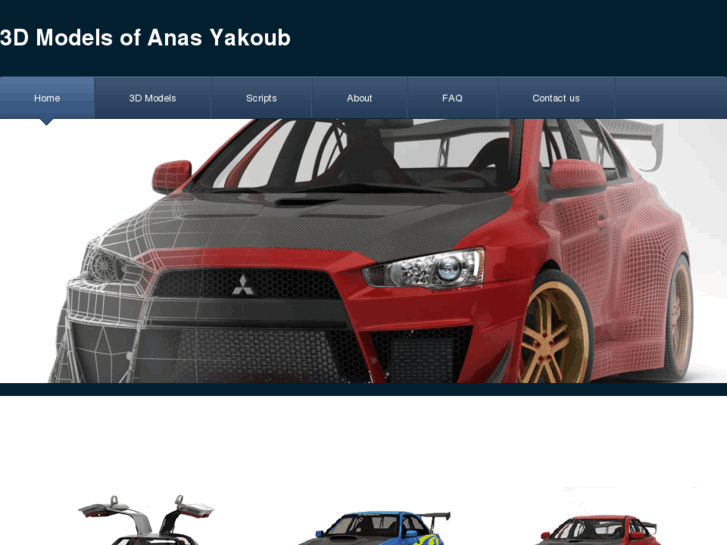The height and width of the screenshot is (545, 727).
Task: Click the Home navigation tab
Action: pyautogui.click(x=47, y=98)
